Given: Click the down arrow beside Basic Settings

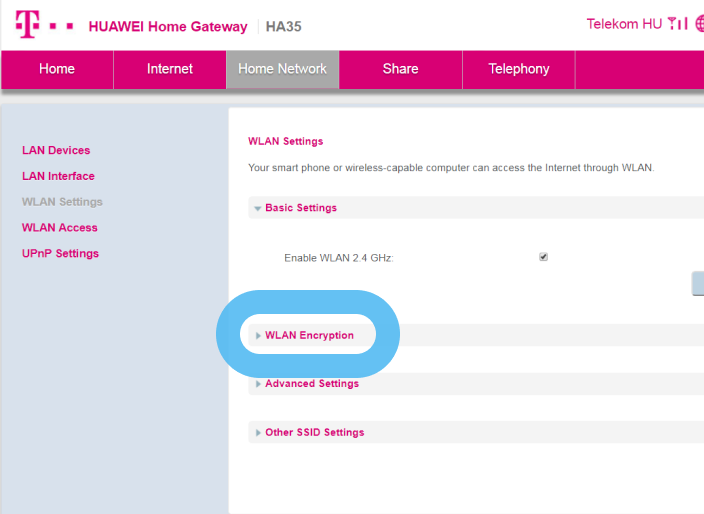Looking at the screenshot, I should point(258,209).
